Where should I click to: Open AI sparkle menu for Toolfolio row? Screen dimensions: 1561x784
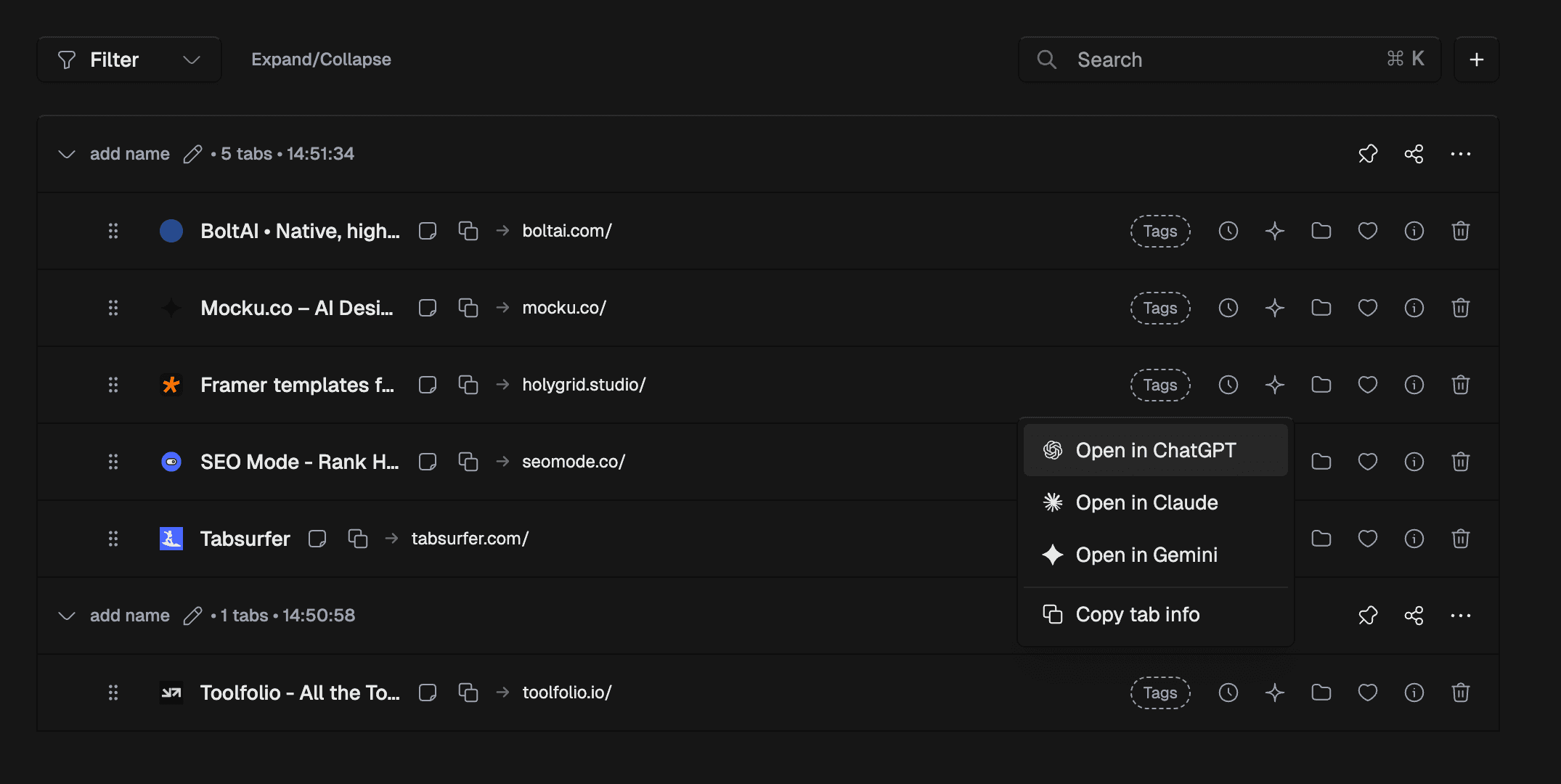click(x=1275, y=693)
